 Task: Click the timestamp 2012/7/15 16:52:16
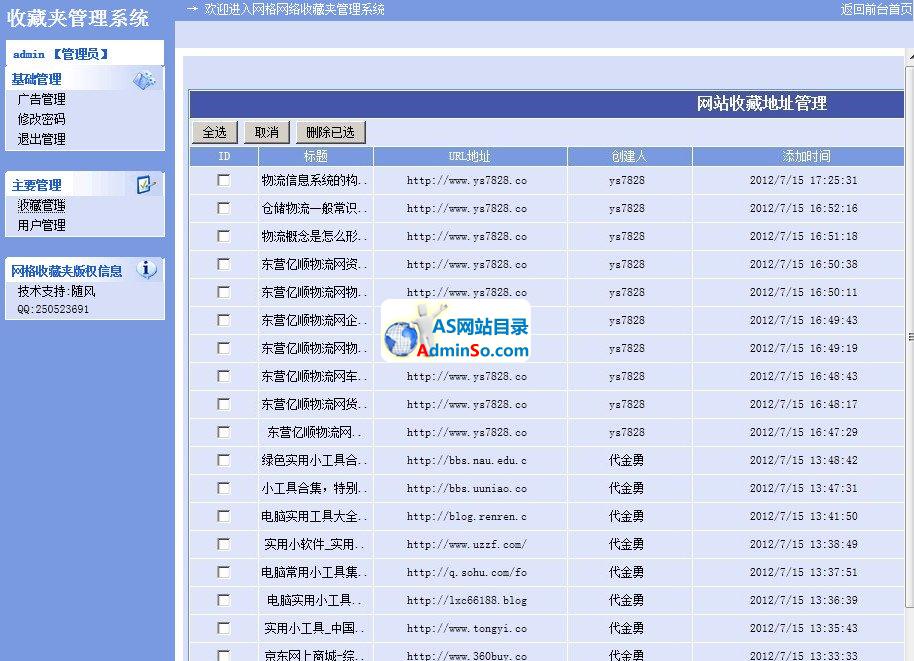coord(804,208)
